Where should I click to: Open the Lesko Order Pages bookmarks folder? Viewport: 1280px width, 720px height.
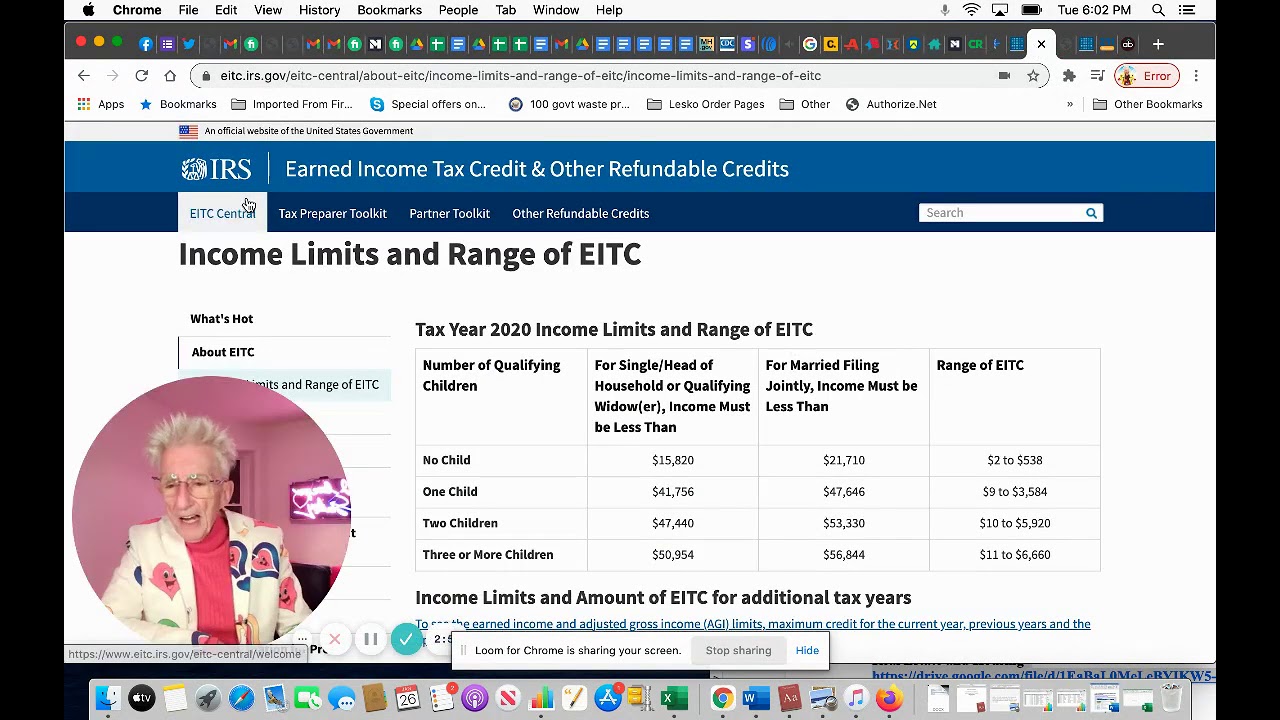tap(705, 104)
